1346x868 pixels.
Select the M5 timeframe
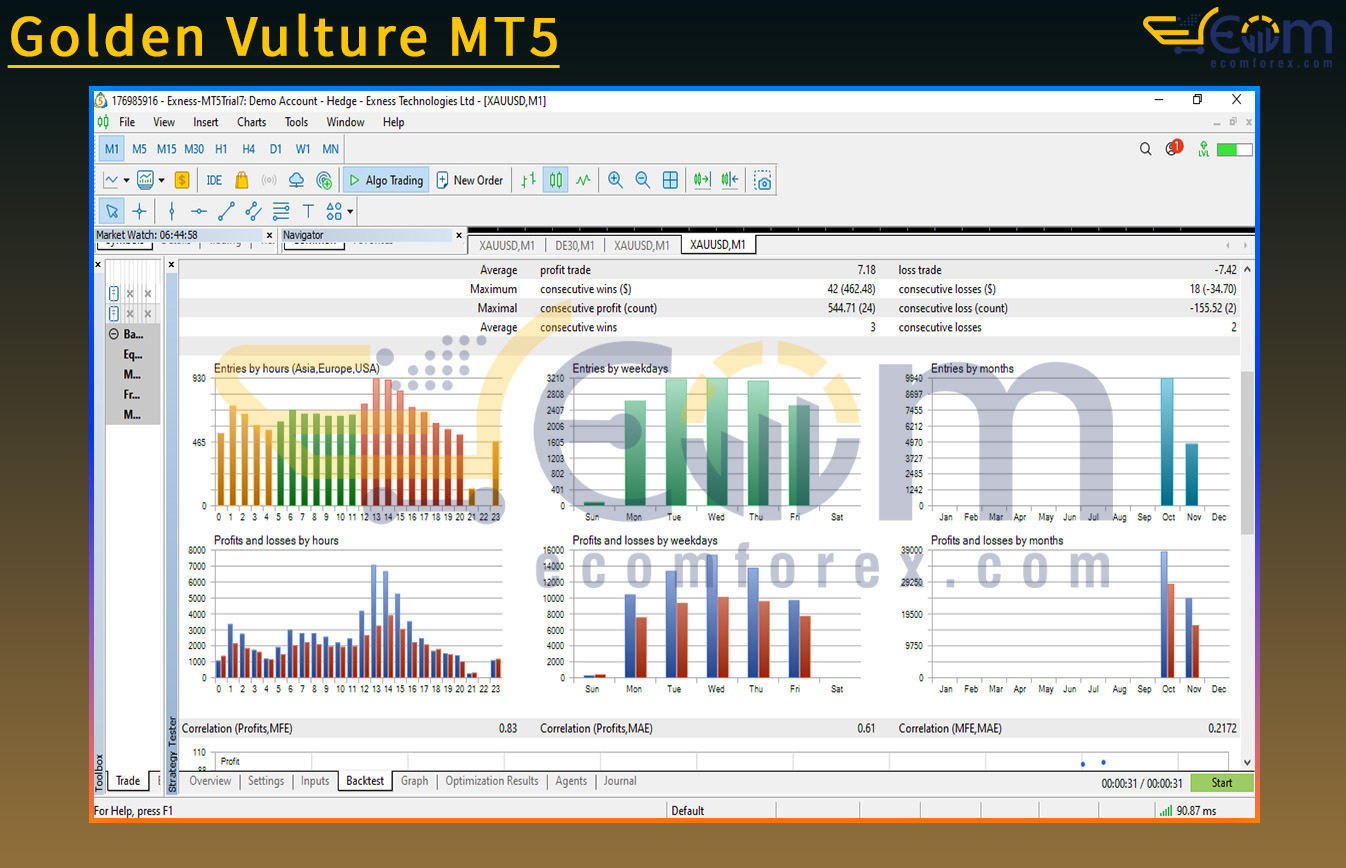point(139,149)
